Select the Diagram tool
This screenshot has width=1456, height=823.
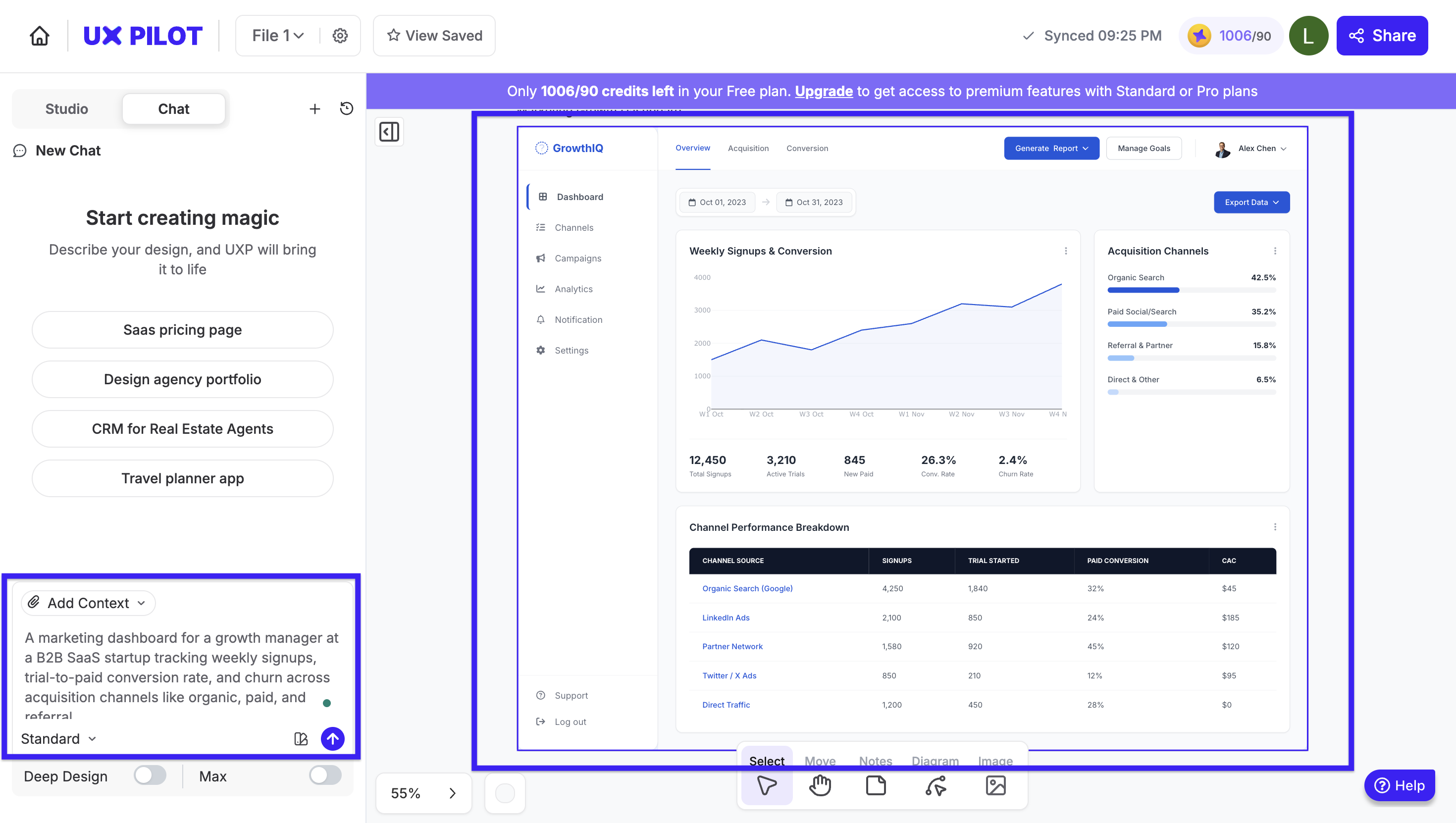point(936,785)
